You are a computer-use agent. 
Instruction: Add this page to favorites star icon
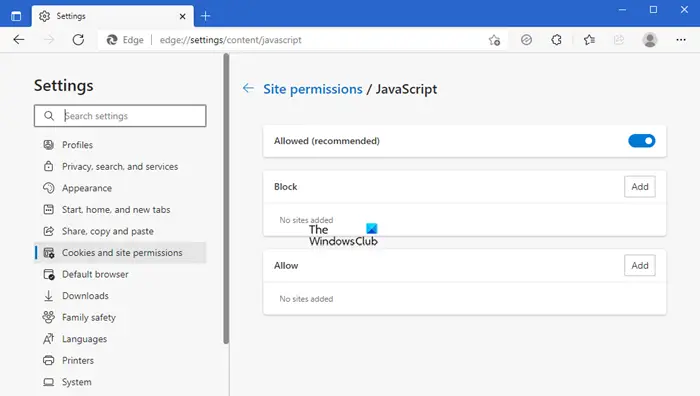click(494, 40)
